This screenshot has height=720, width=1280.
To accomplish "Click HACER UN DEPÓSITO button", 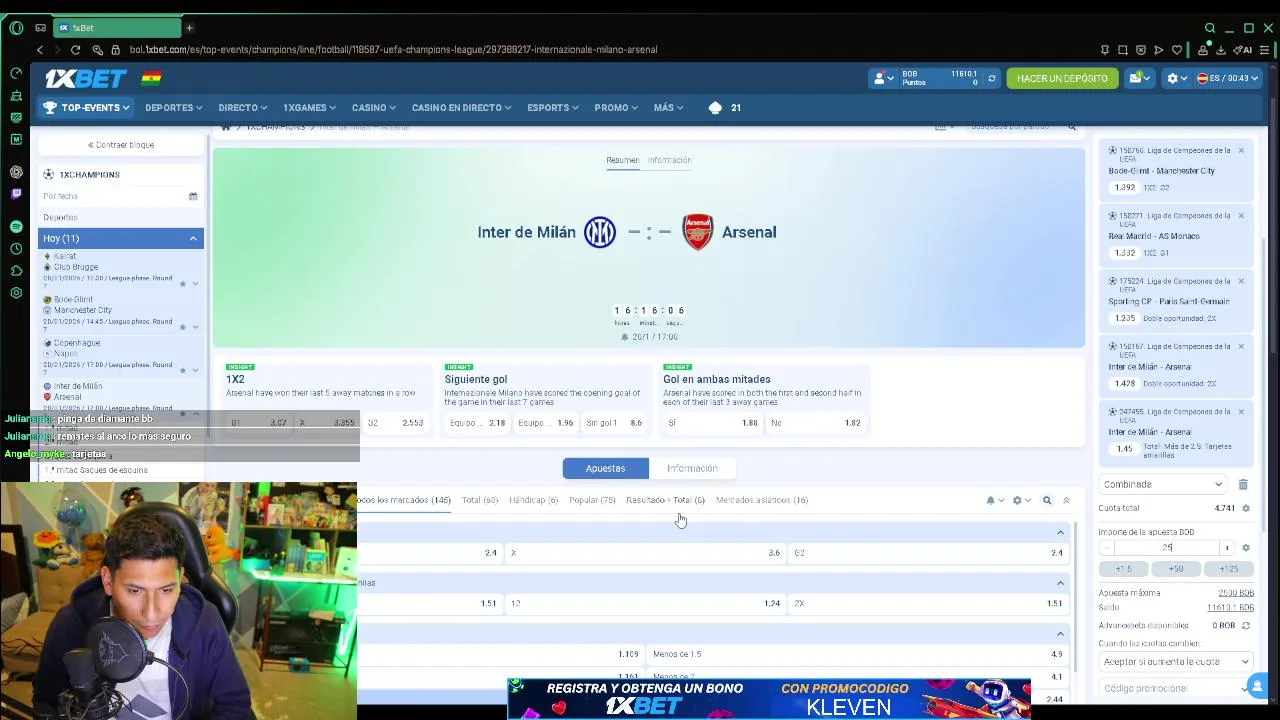I will click(1062, 78).
